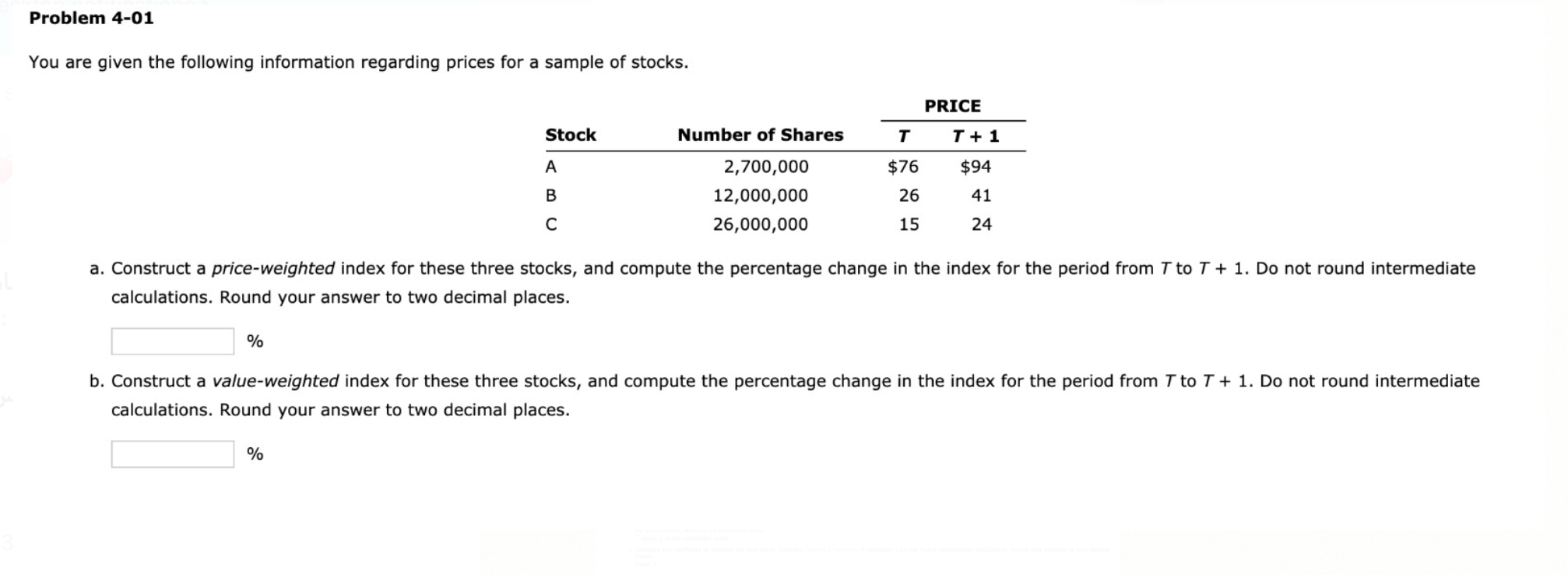Select the Number of Shares column header

coord(759,135)
